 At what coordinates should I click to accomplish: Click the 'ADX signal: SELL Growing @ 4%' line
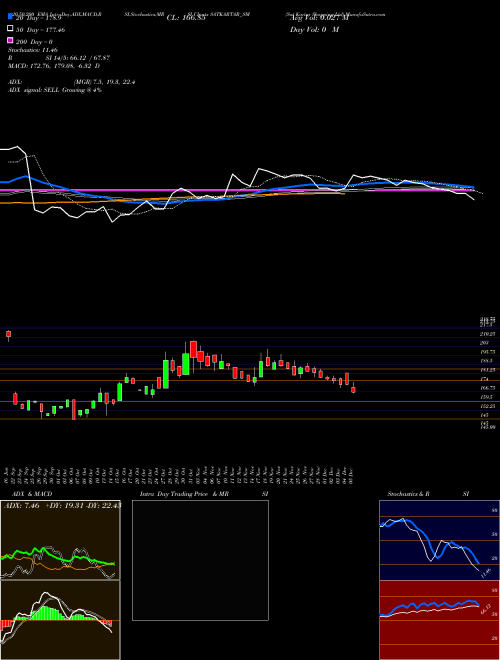coord(55,90)
